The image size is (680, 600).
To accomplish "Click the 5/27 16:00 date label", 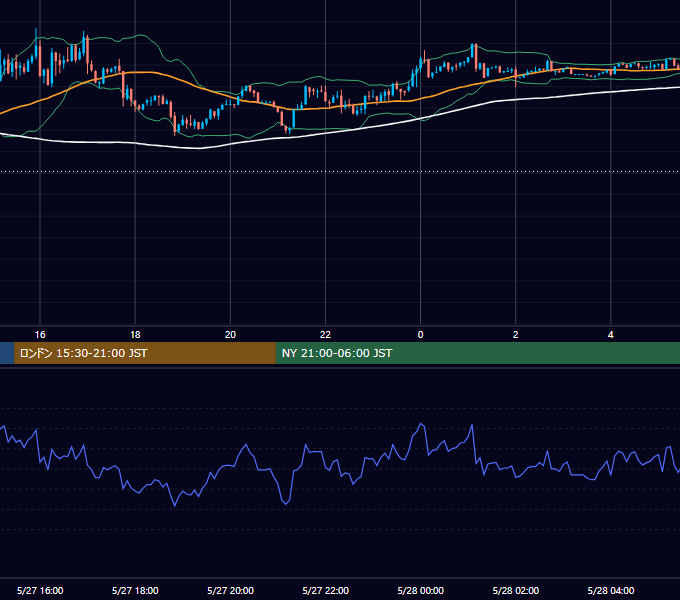I will (40, 590).
